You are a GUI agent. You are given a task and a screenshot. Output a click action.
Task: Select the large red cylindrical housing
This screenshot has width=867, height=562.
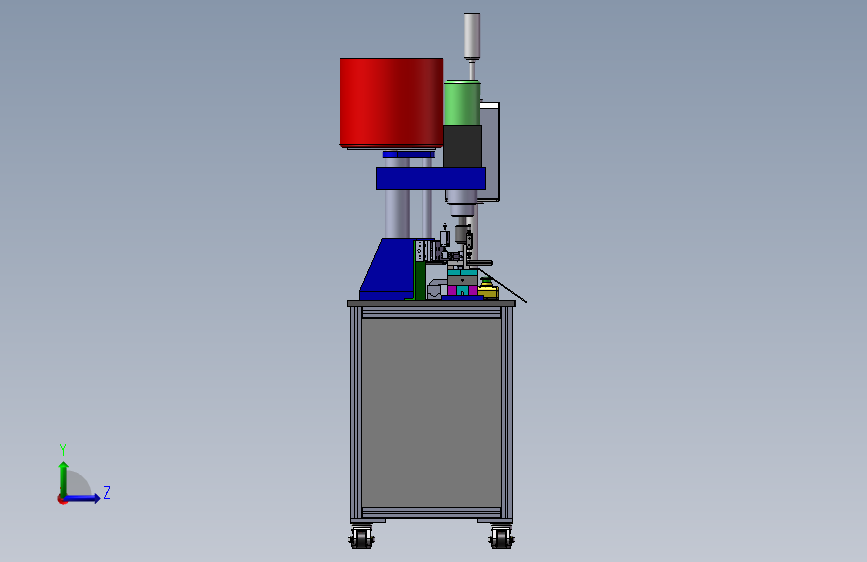[391, 102]
